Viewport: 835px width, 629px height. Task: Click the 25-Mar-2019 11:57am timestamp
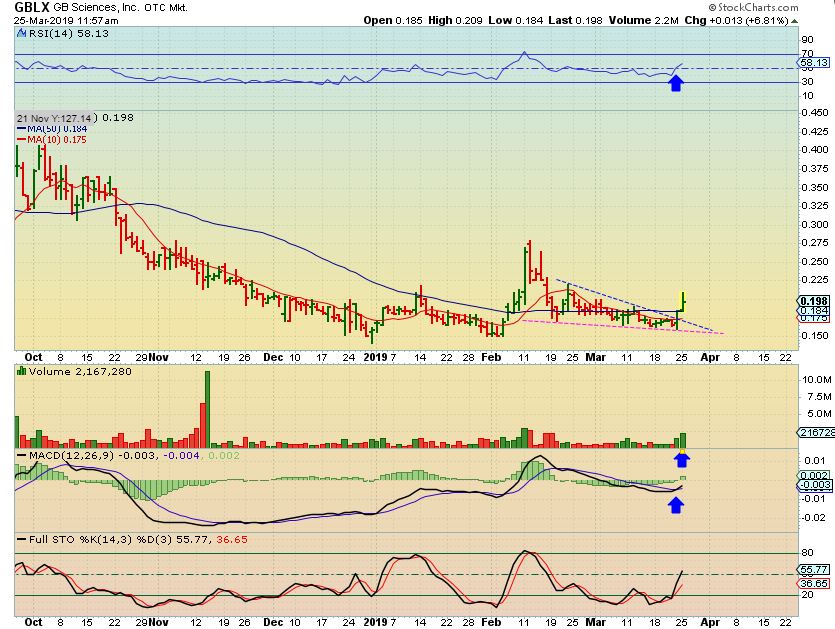tap(66, 21)
